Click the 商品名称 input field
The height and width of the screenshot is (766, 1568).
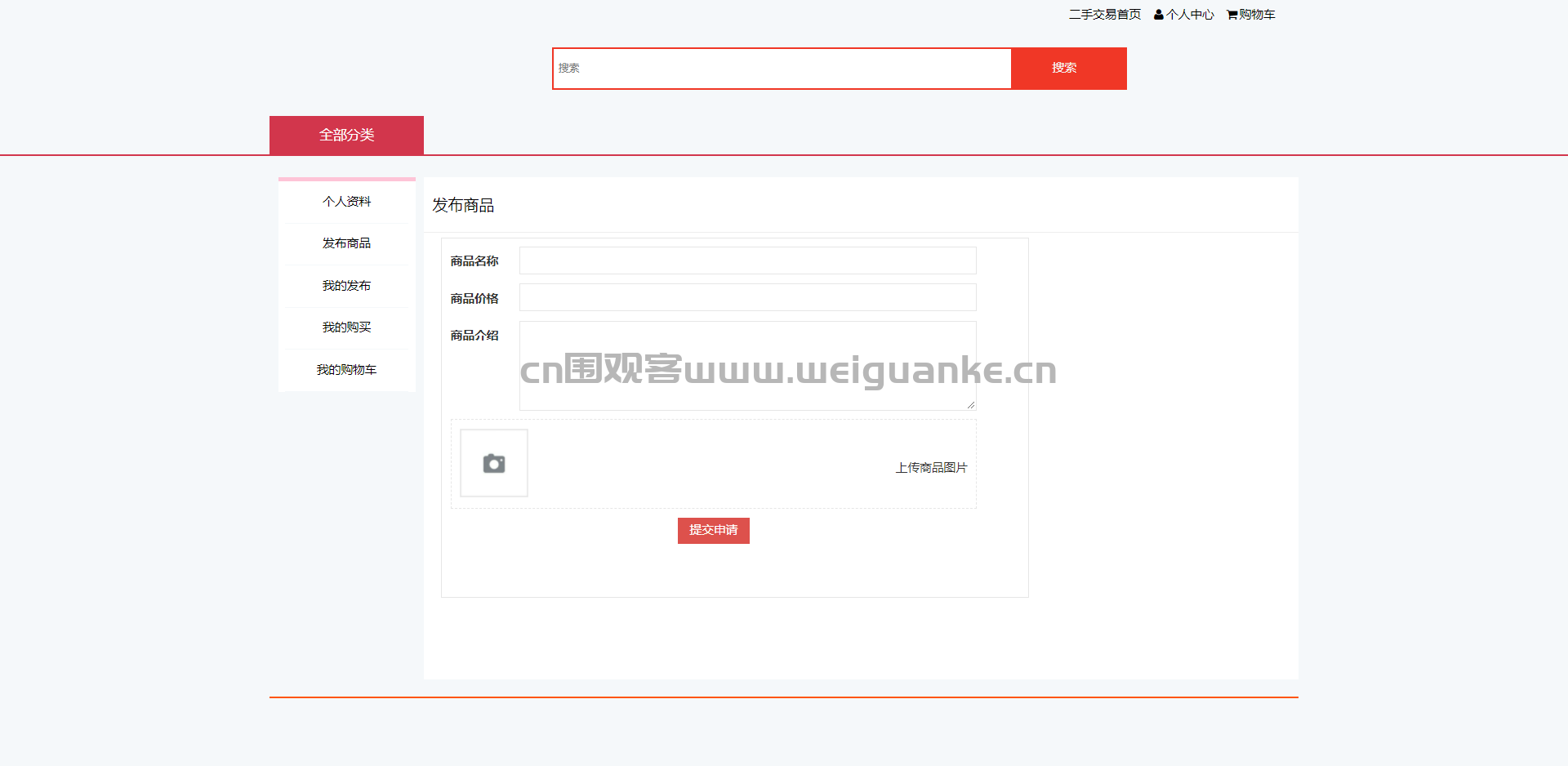[748, 261]
